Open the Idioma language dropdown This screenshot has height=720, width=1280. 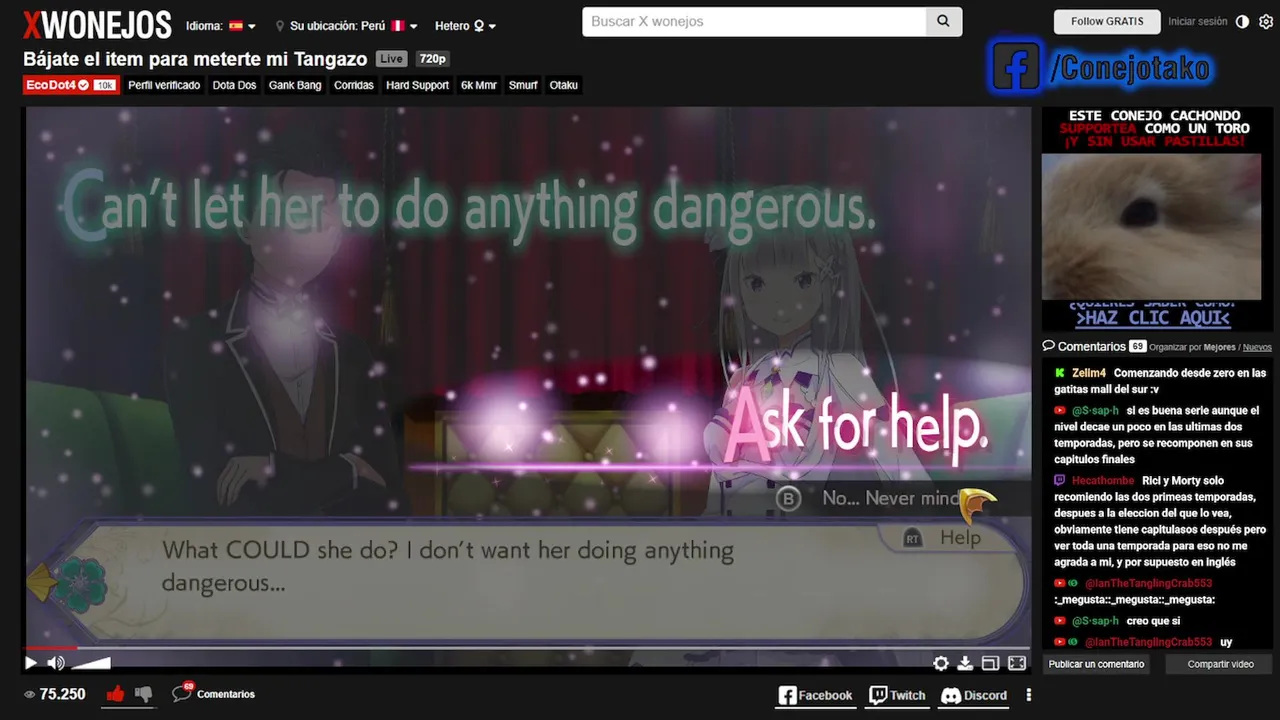(221, 26)
